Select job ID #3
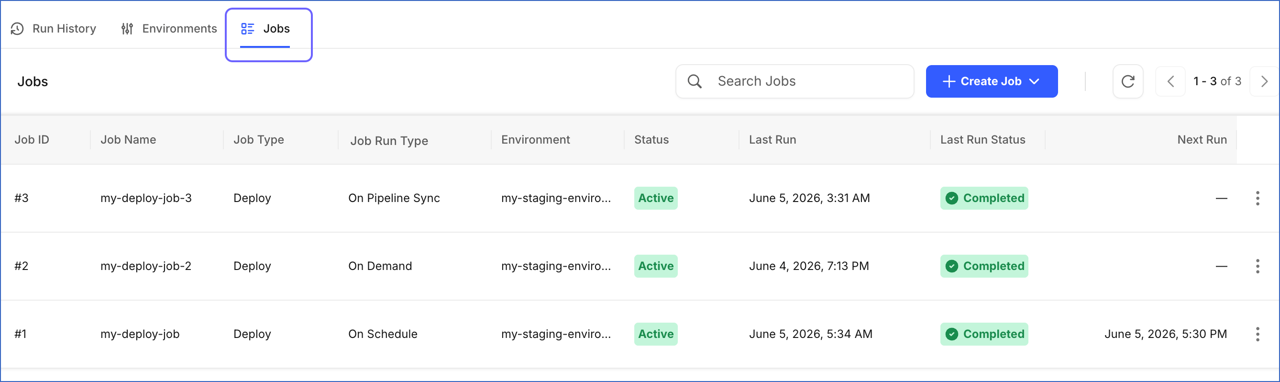The width and height of the screenshot is (1280, 382). pos(21,198)
